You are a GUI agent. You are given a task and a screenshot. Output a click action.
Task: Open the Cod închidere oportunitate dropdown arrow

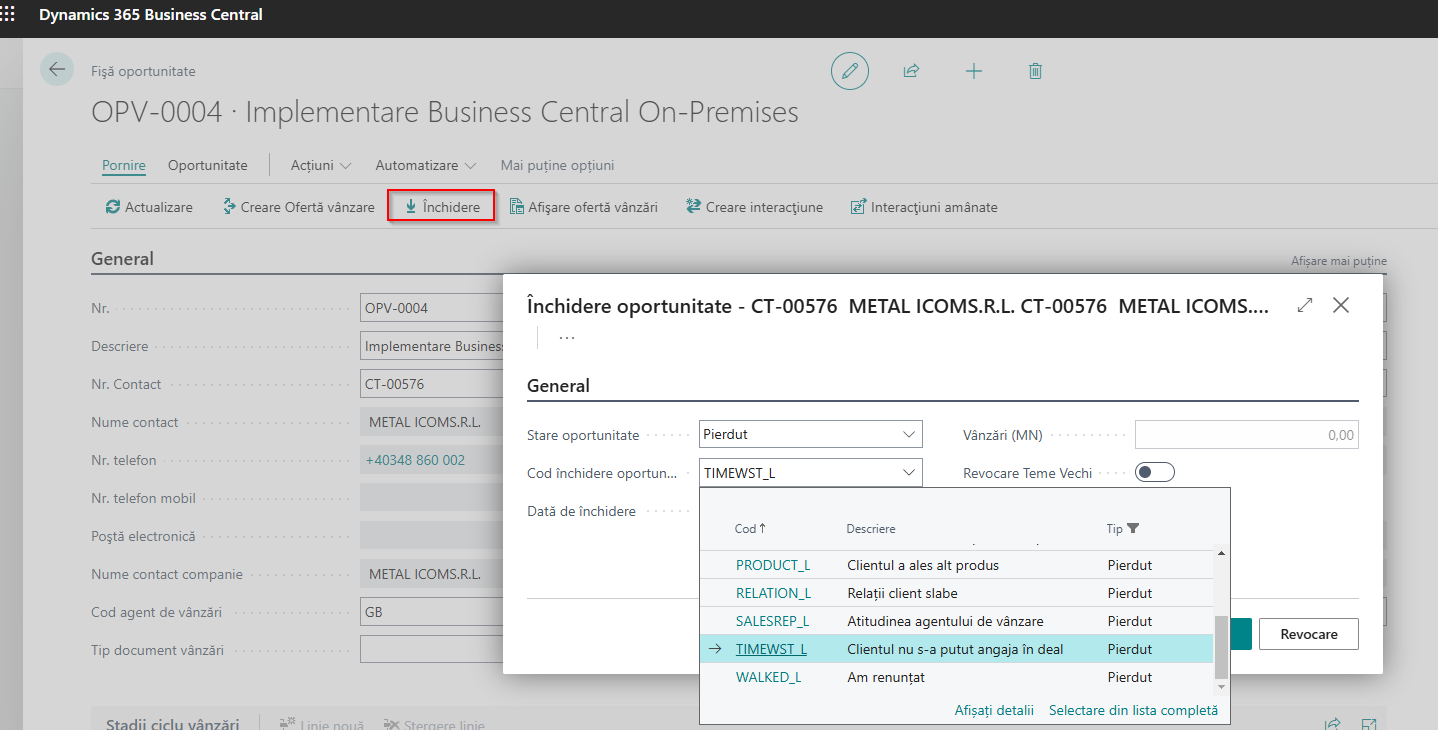pos(909,472)
